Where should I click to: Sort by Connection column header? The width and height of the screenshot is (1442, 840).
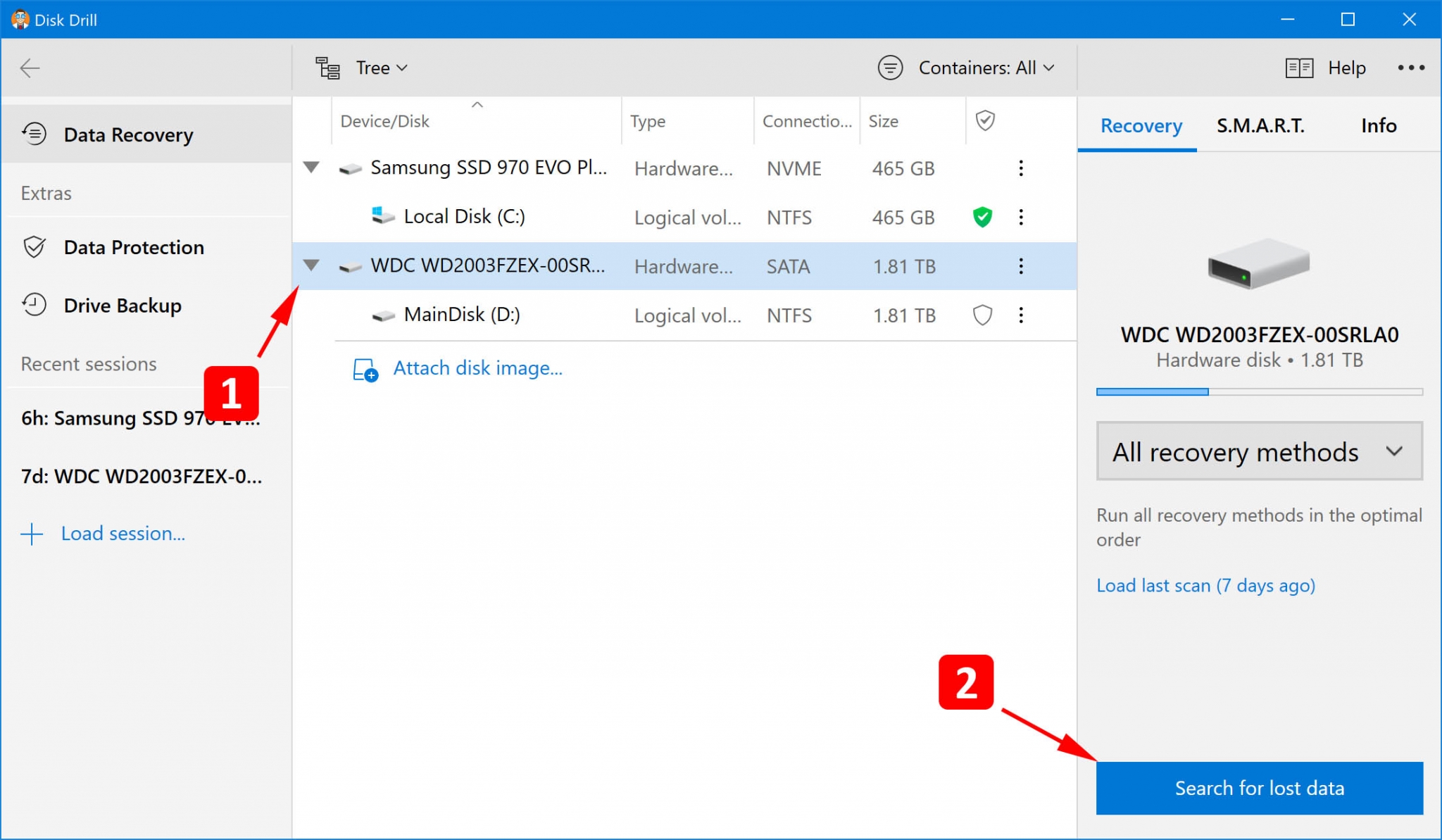click(x=807, y=122)
